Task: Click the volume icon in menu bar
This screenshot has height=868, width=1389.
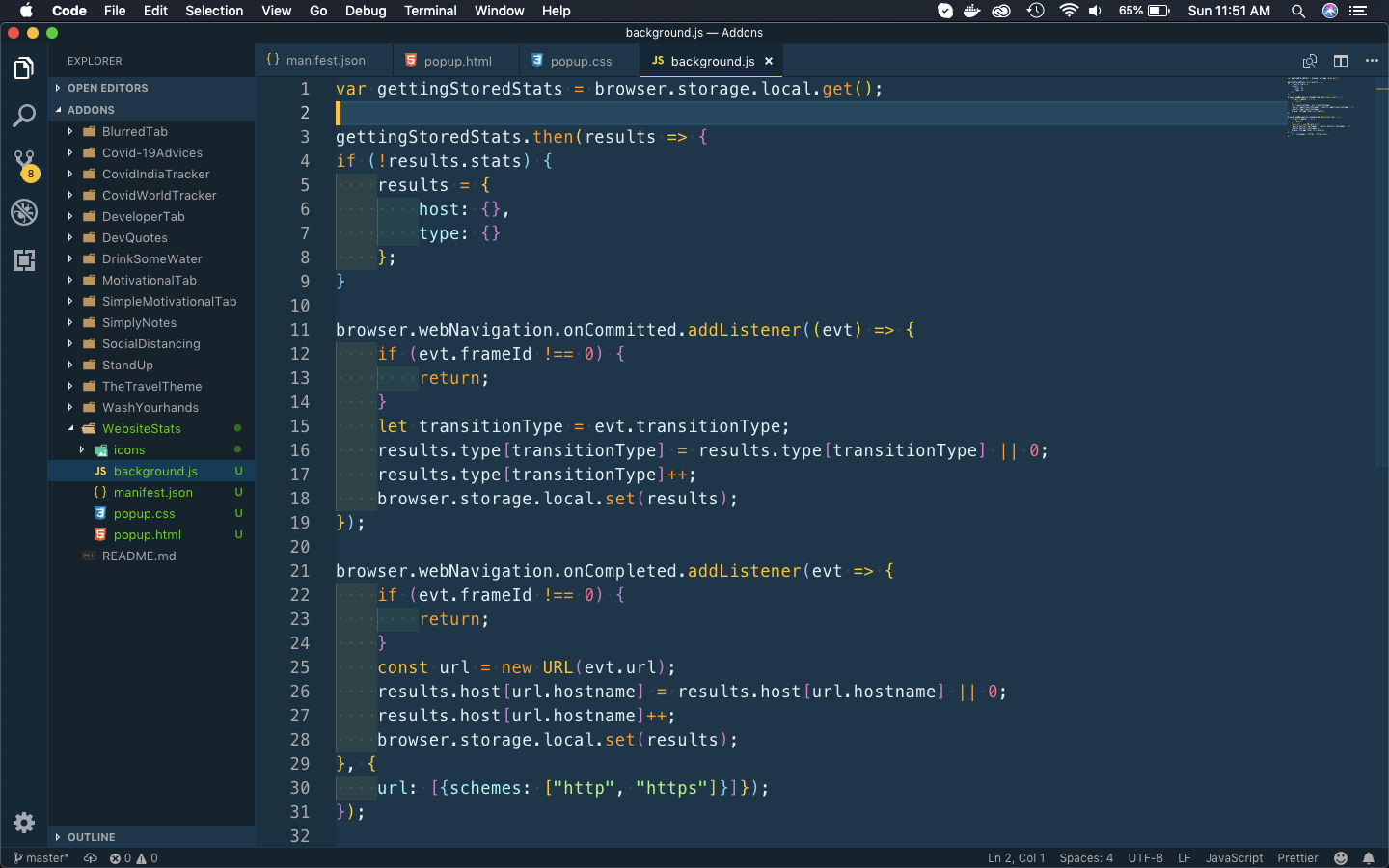Action: [x=1096, y=11]
